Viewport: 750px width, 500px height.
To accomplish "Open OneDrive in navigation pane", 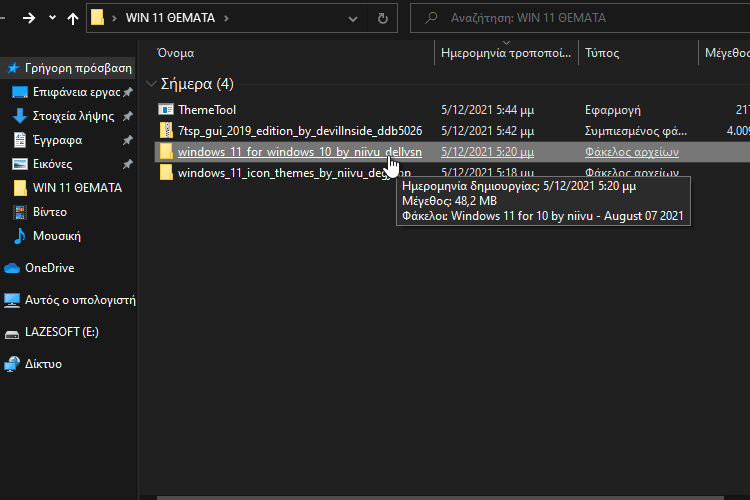I will 49,267.
